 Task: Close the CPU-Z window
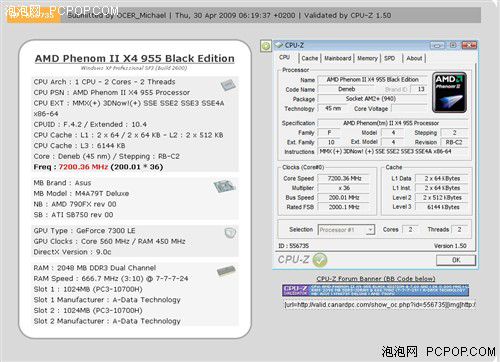click(469, 45)
